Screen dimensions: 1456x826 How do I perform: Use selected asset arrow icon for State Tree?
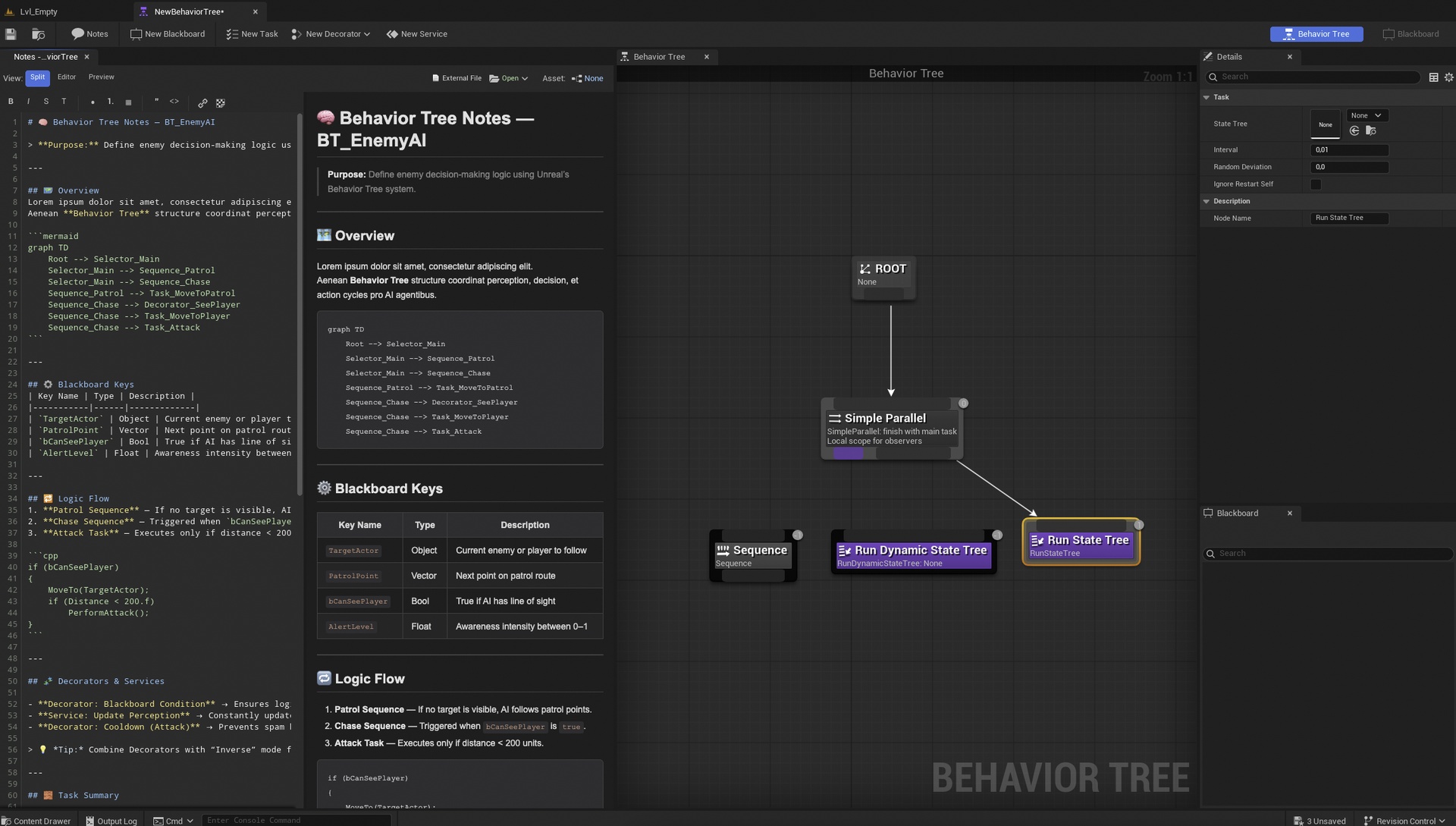click(1354, 130)
